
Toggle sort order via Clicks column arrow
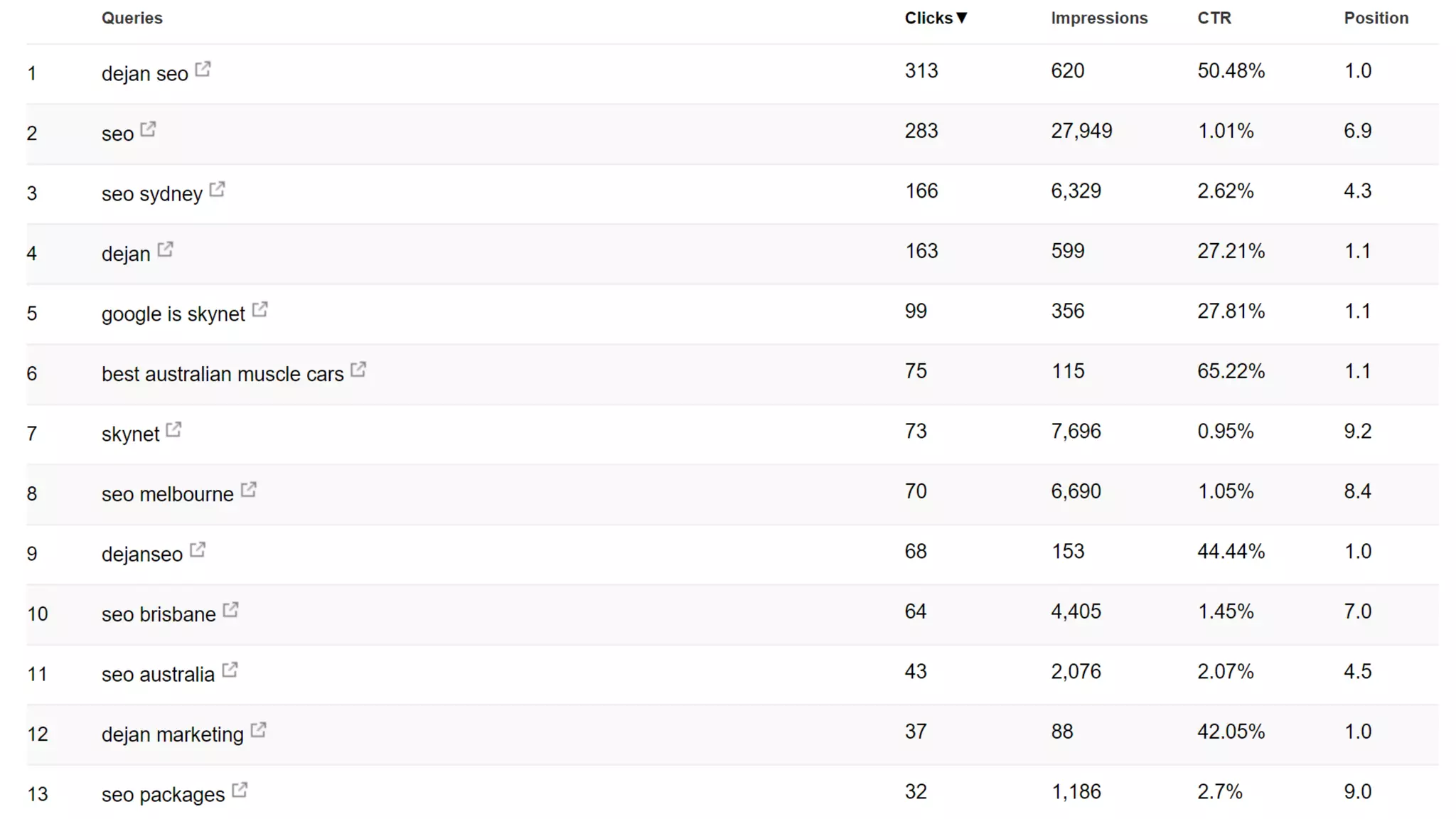pyautogui.click(x=962, y=18)
